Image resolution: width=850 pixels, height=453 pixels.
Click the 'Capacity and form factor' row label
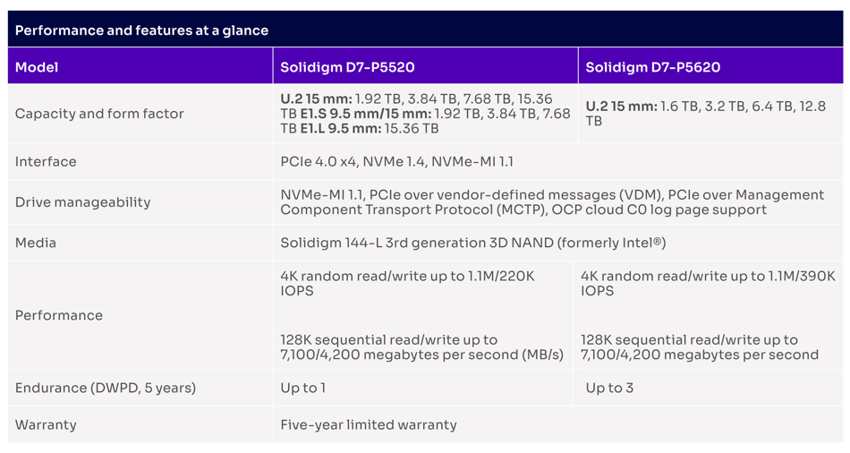click(99, 114)
